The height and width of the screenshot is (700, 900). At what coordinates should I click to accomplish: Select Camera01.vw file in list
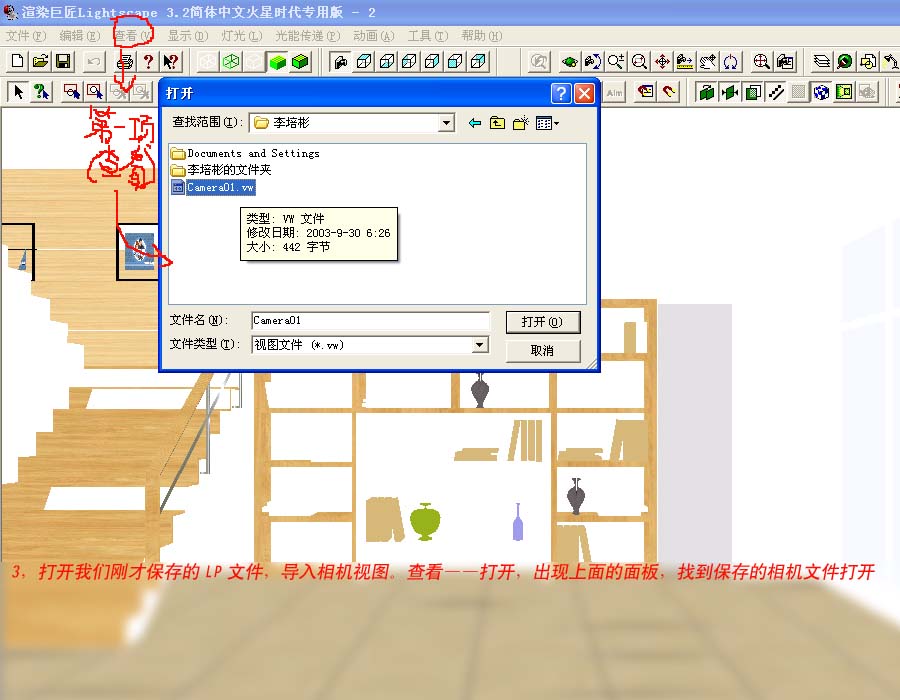point(213,187)
